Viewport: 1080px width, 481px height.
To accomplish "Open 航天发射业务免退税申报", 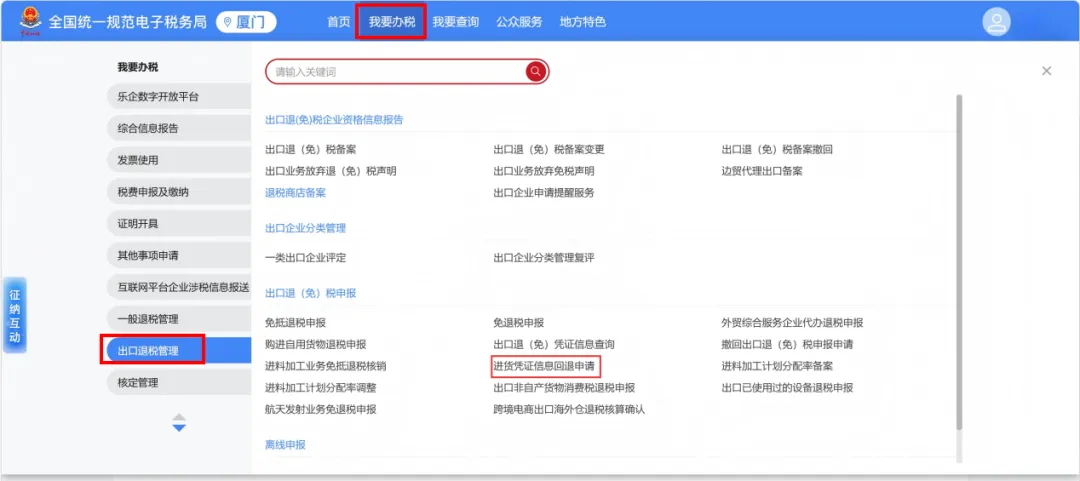I will tap(321, 409).
